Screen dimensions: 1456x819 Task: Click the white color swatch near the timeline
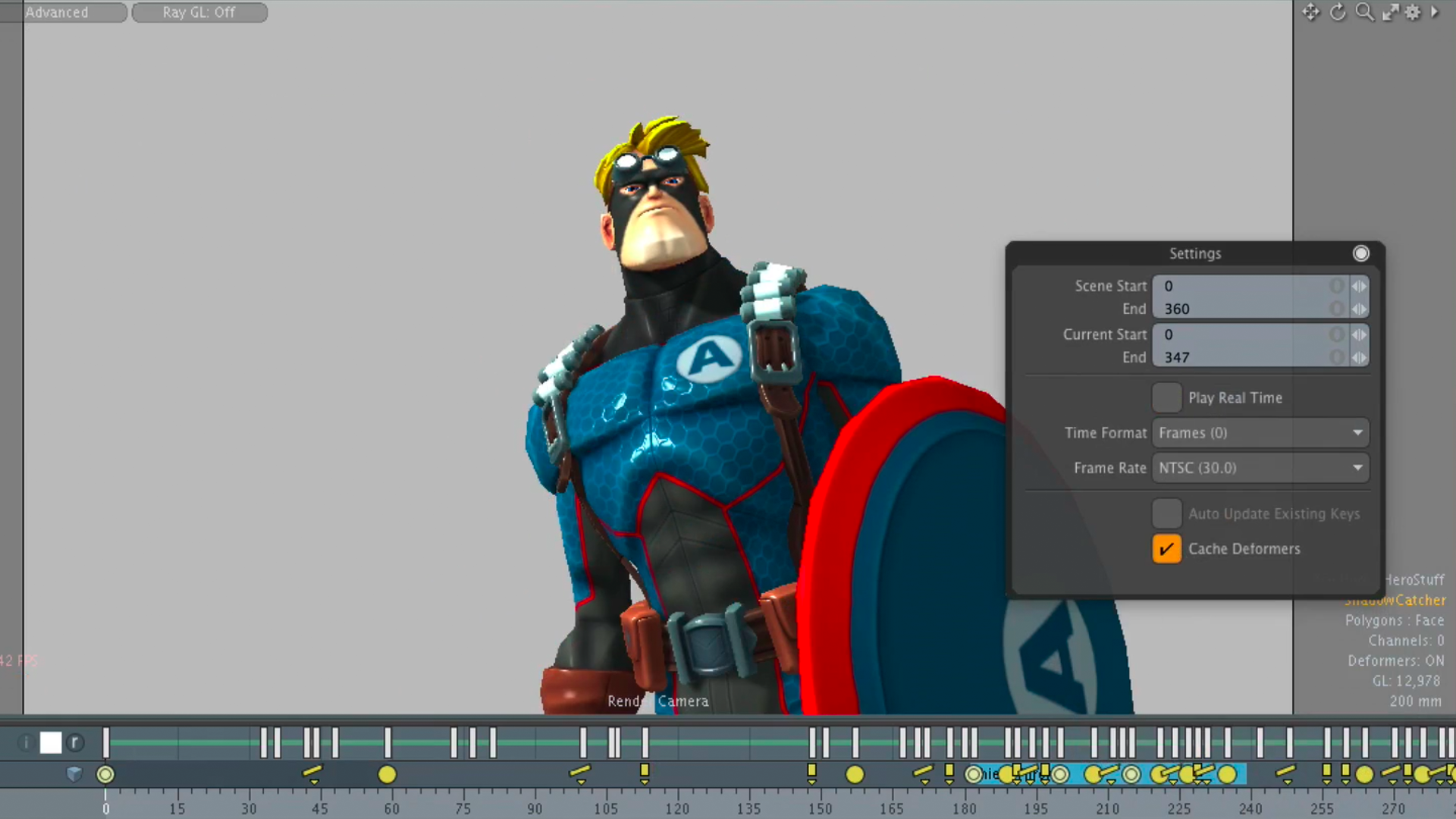(x=50, y=742)
